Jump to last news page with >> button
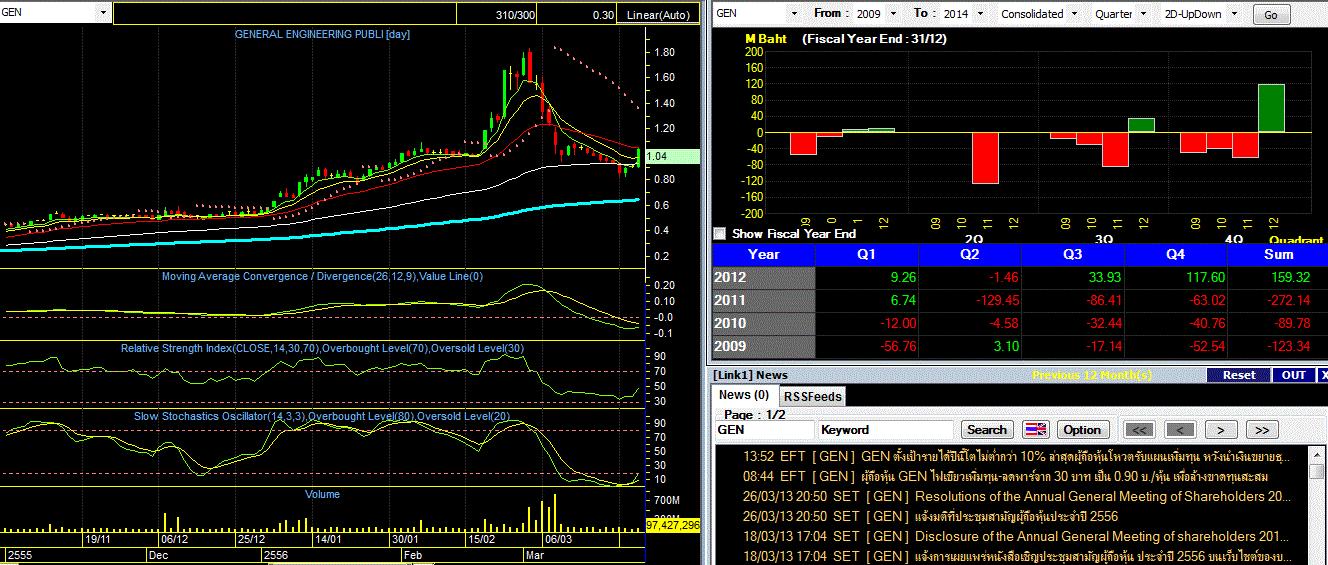Screen dimensions: 1328x565 (1262, 429)
